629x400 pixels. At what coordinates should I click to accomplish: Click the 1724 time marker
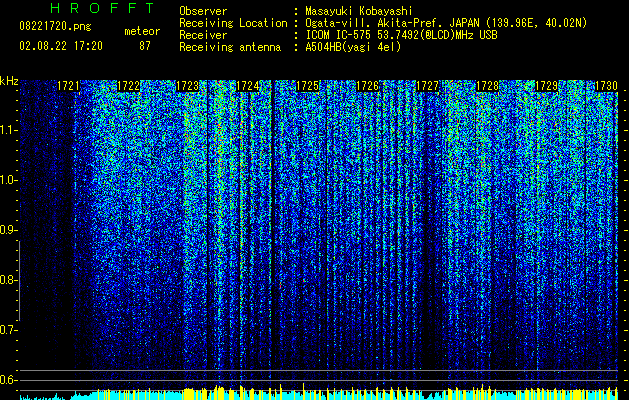248,86
